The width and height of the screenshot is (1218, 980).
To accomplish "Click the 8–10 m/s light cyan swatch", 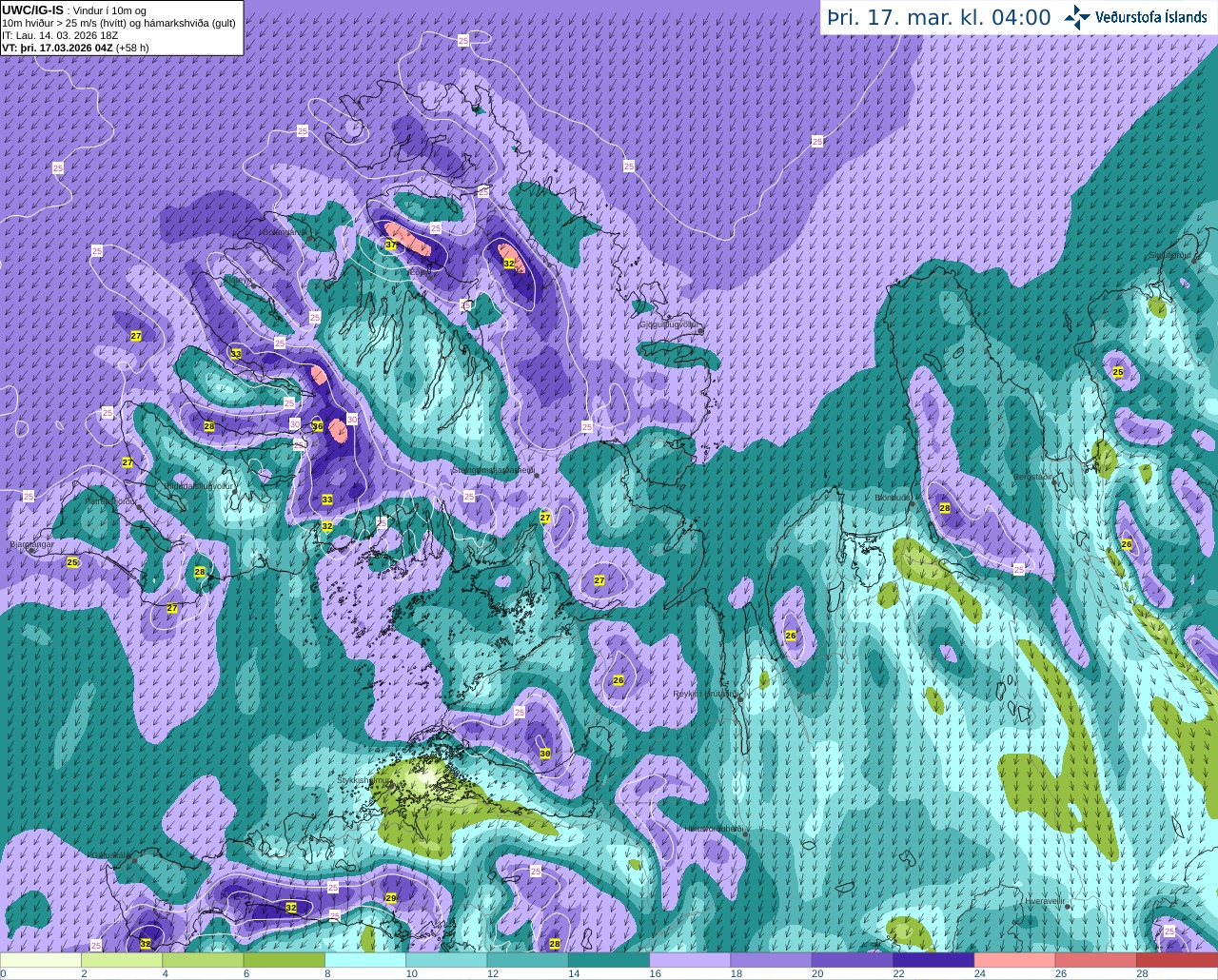I will click(366, 959).
